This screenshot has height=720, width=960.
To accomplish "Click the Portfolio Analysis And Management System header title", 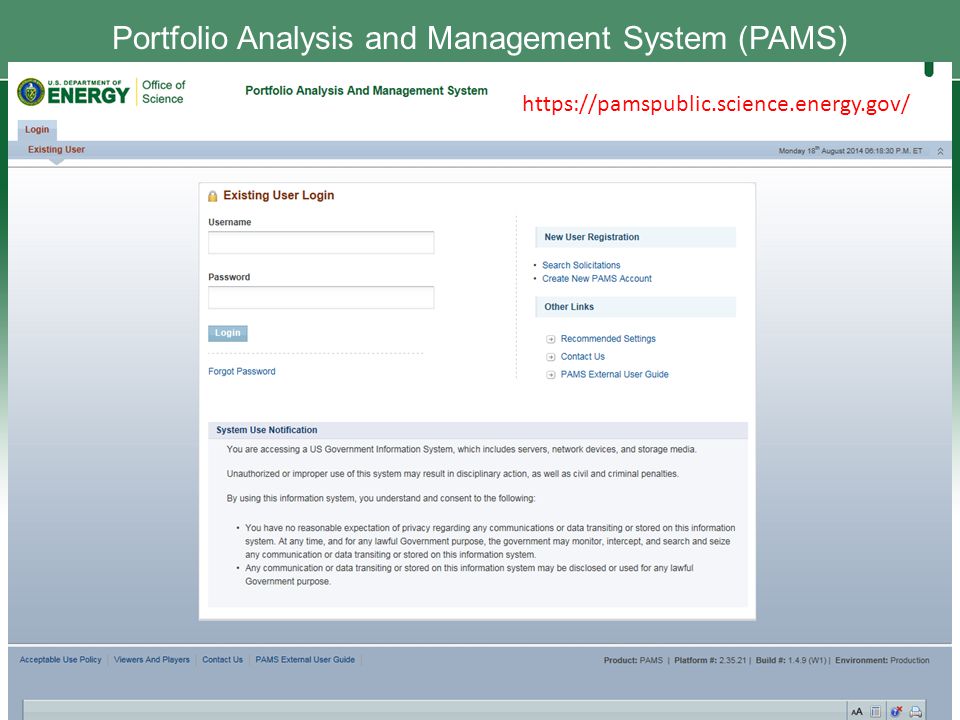I will [x=366, y=91].
